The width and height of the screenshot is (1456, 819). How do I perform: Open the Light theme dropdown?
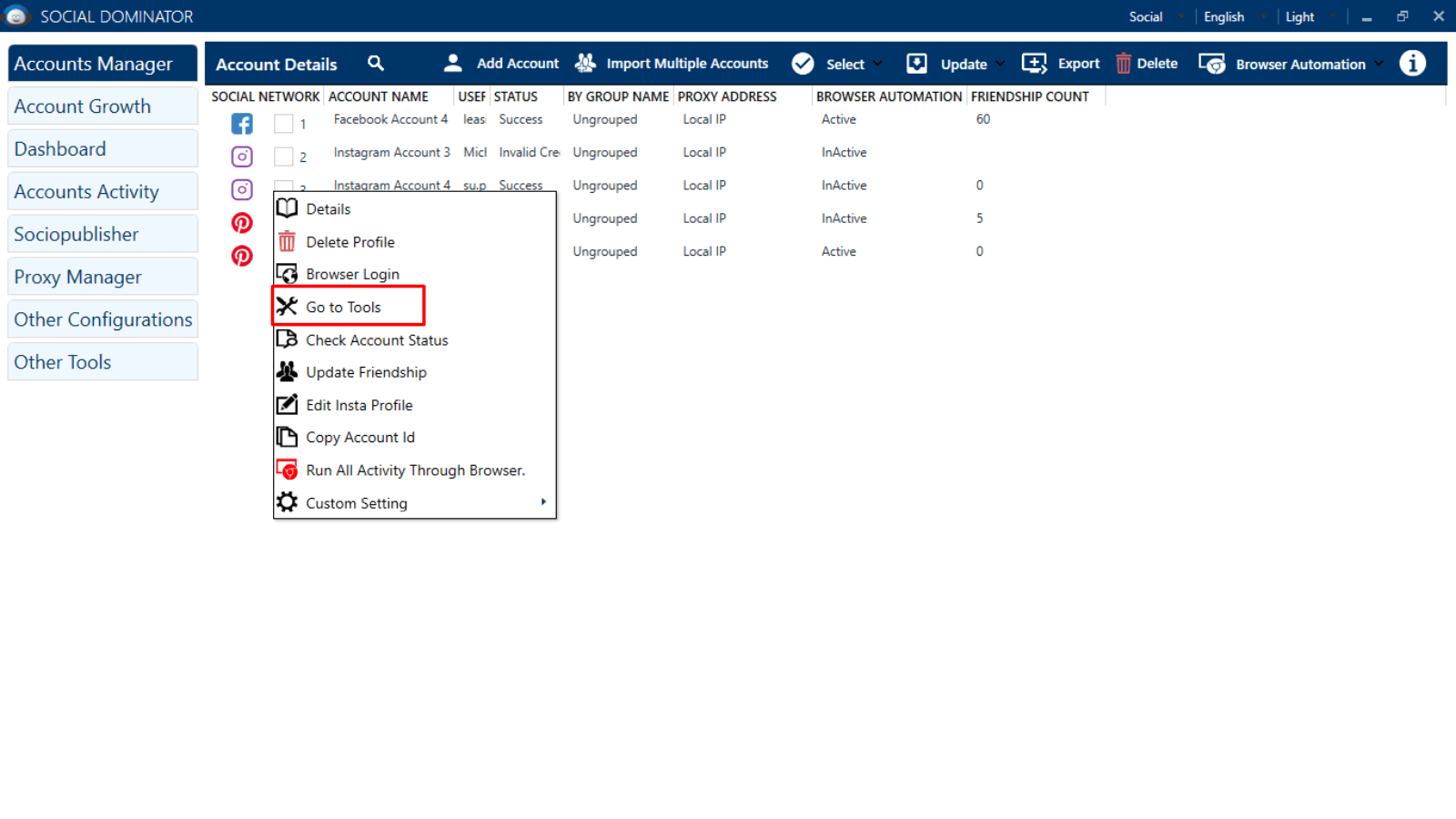1310,16
